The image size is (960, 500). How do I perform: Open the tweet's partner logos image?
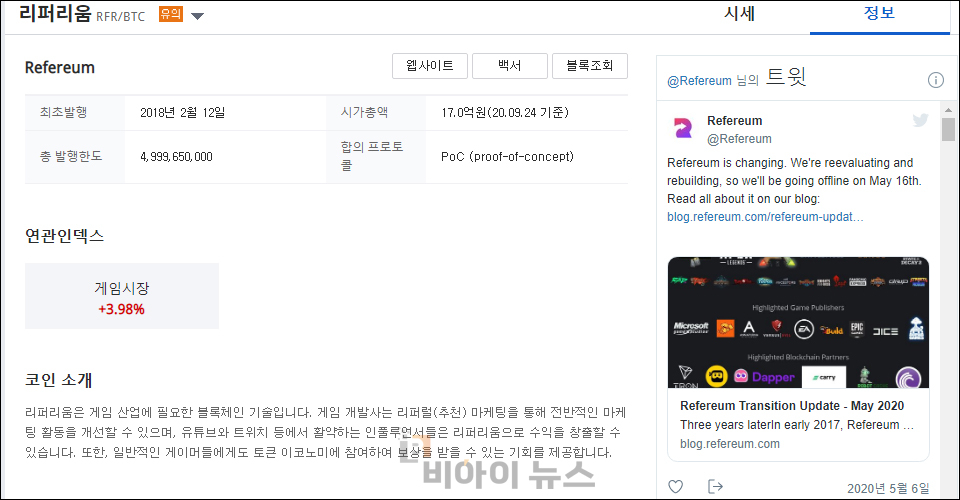pyautogui.click(x=798, y=323)
